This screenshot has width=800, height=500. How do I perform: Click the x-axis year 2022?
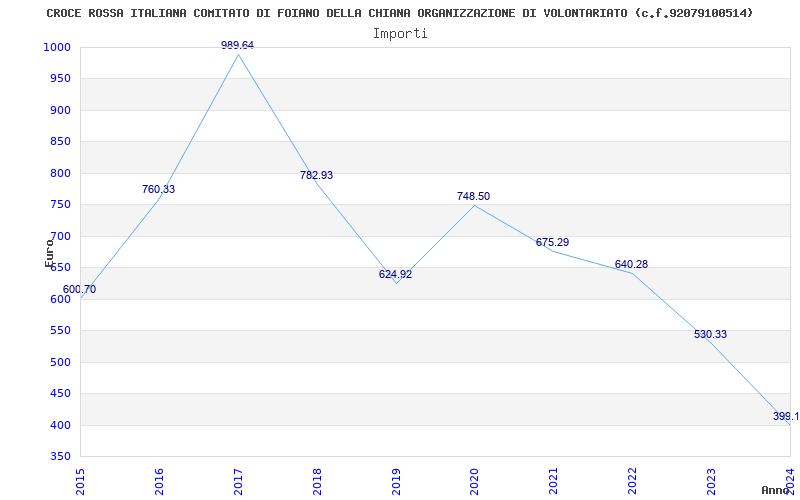632,482
